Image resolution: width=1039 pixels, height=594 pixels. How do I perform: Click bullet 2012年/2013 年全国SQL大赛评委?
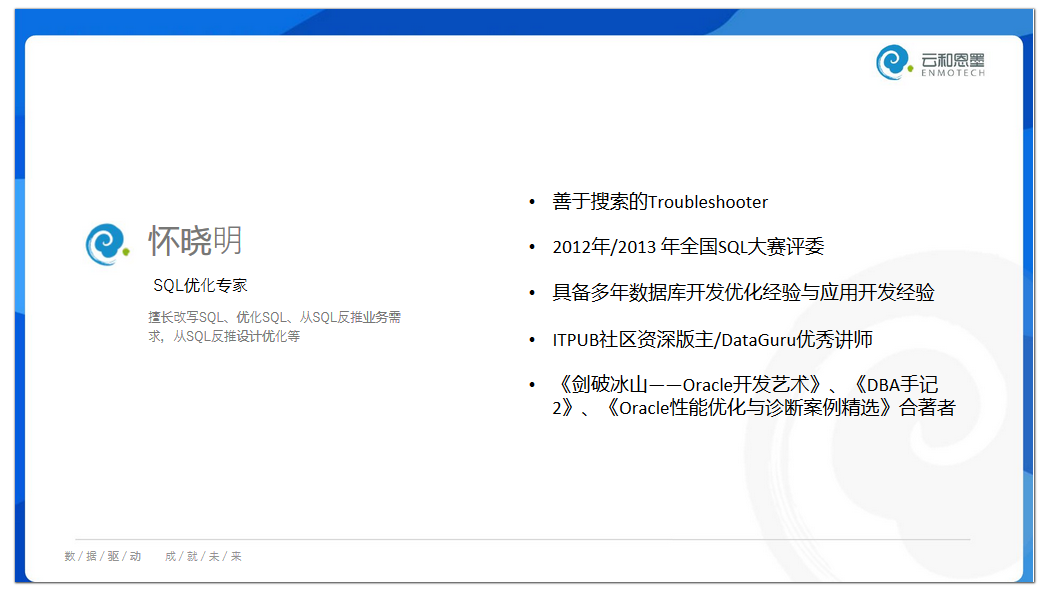pos(688,247)
